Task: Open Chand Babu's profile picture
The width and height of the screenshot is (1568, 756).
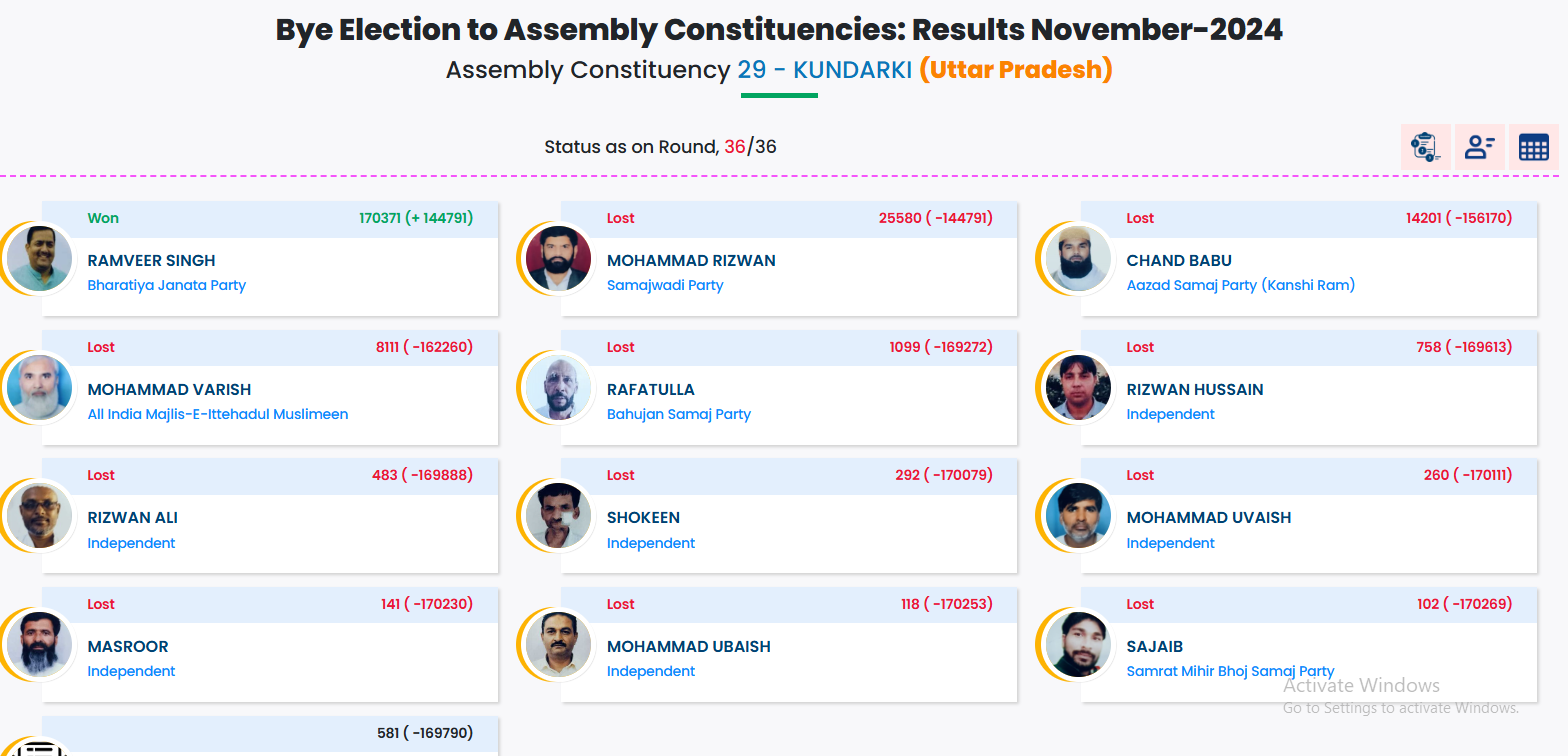Action: (1078, 258)
